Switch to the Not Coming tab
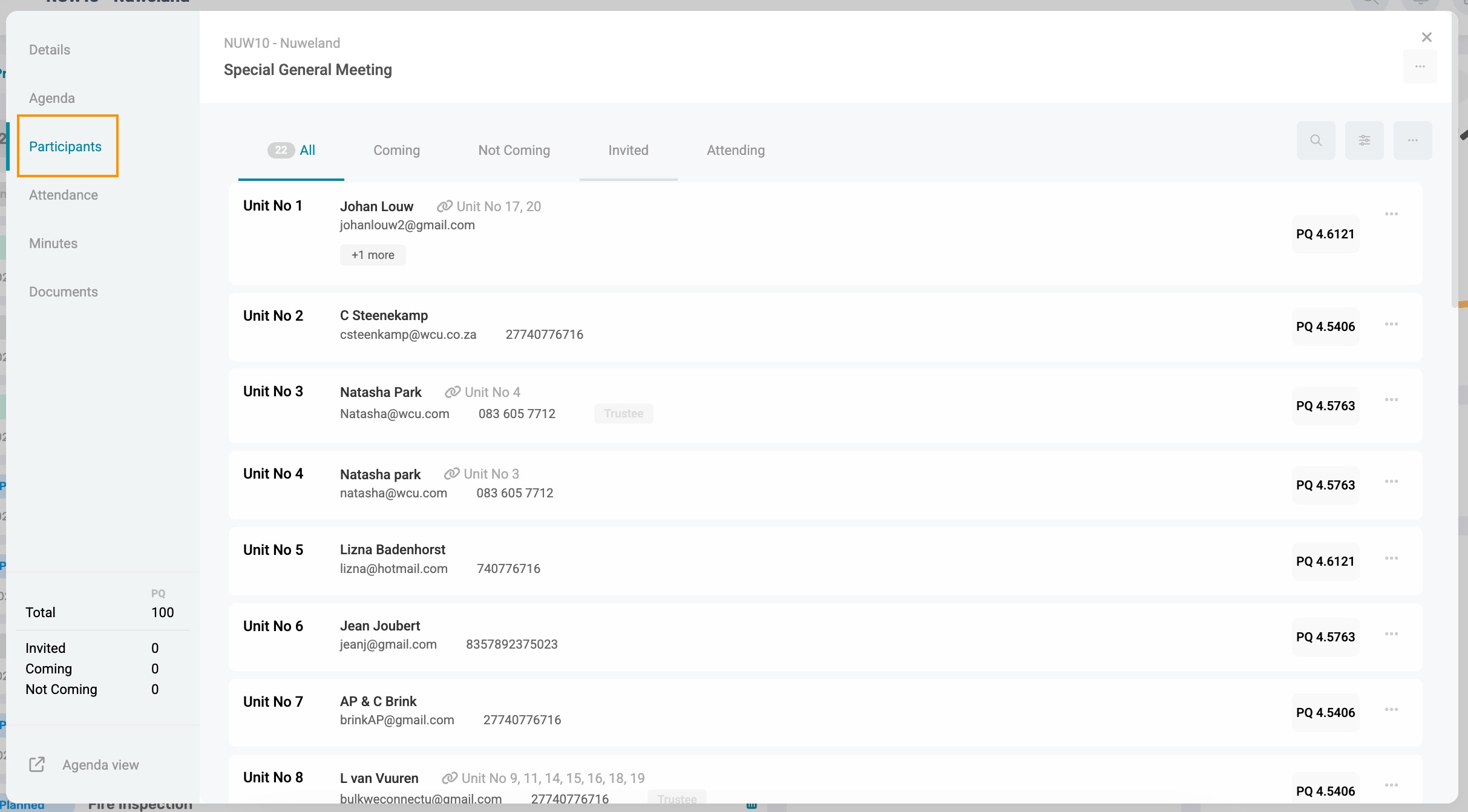The width and height of the screenshot is (1468, 812). click(514, 150)
